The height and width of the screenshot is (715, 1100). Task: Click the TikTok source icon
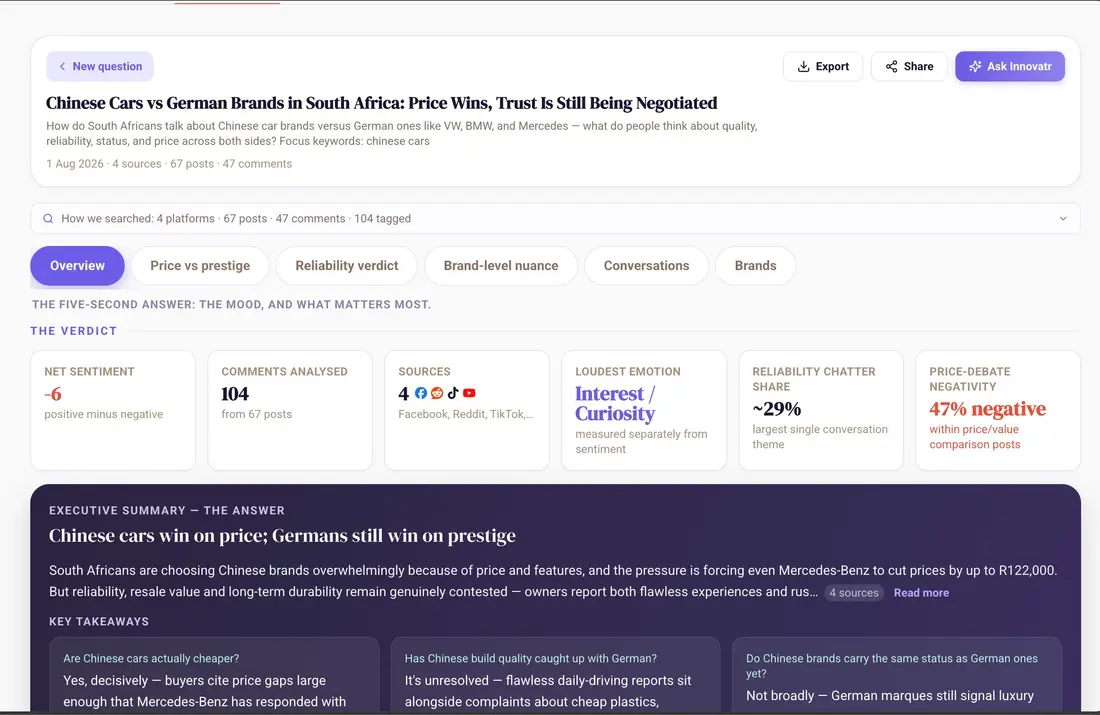(x=453, y=393)
